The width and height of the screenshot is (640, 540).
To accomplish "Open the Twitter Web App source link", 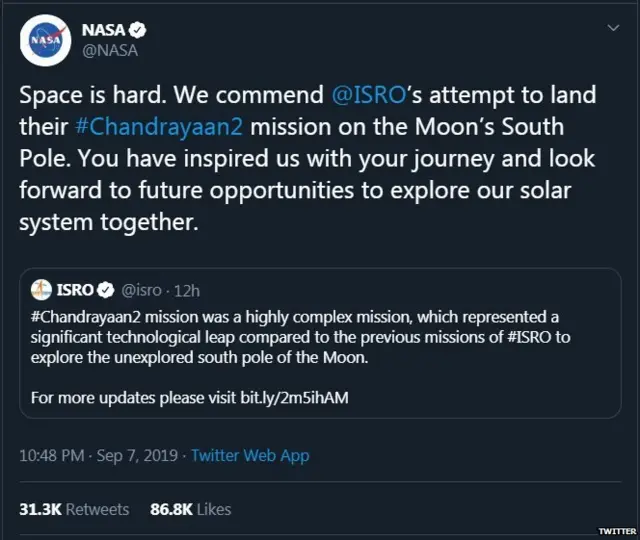I will (250, 455).
